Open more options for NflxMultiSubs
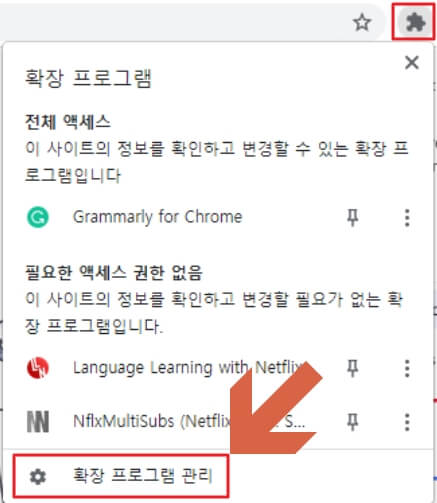 coord(407,422)
